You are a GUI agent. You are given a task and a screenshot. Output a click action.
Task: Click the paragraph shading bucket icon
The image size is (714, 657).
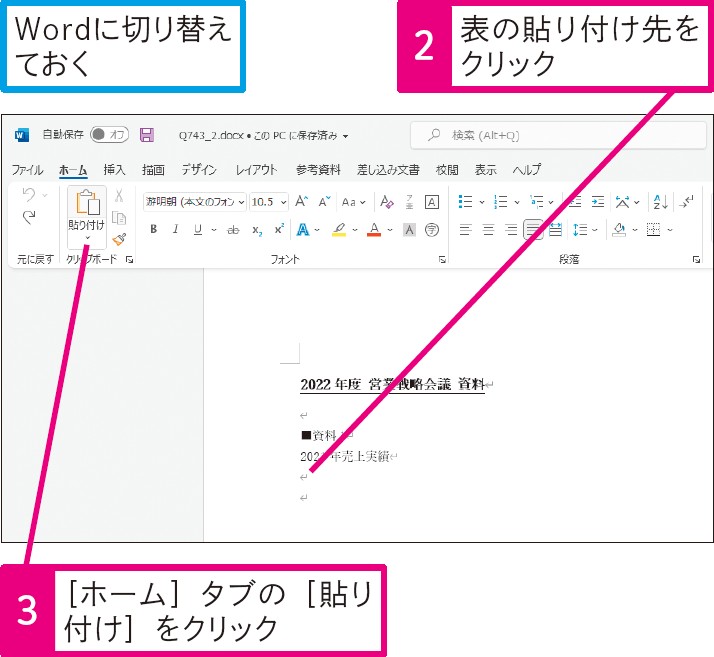pos(619,230)
